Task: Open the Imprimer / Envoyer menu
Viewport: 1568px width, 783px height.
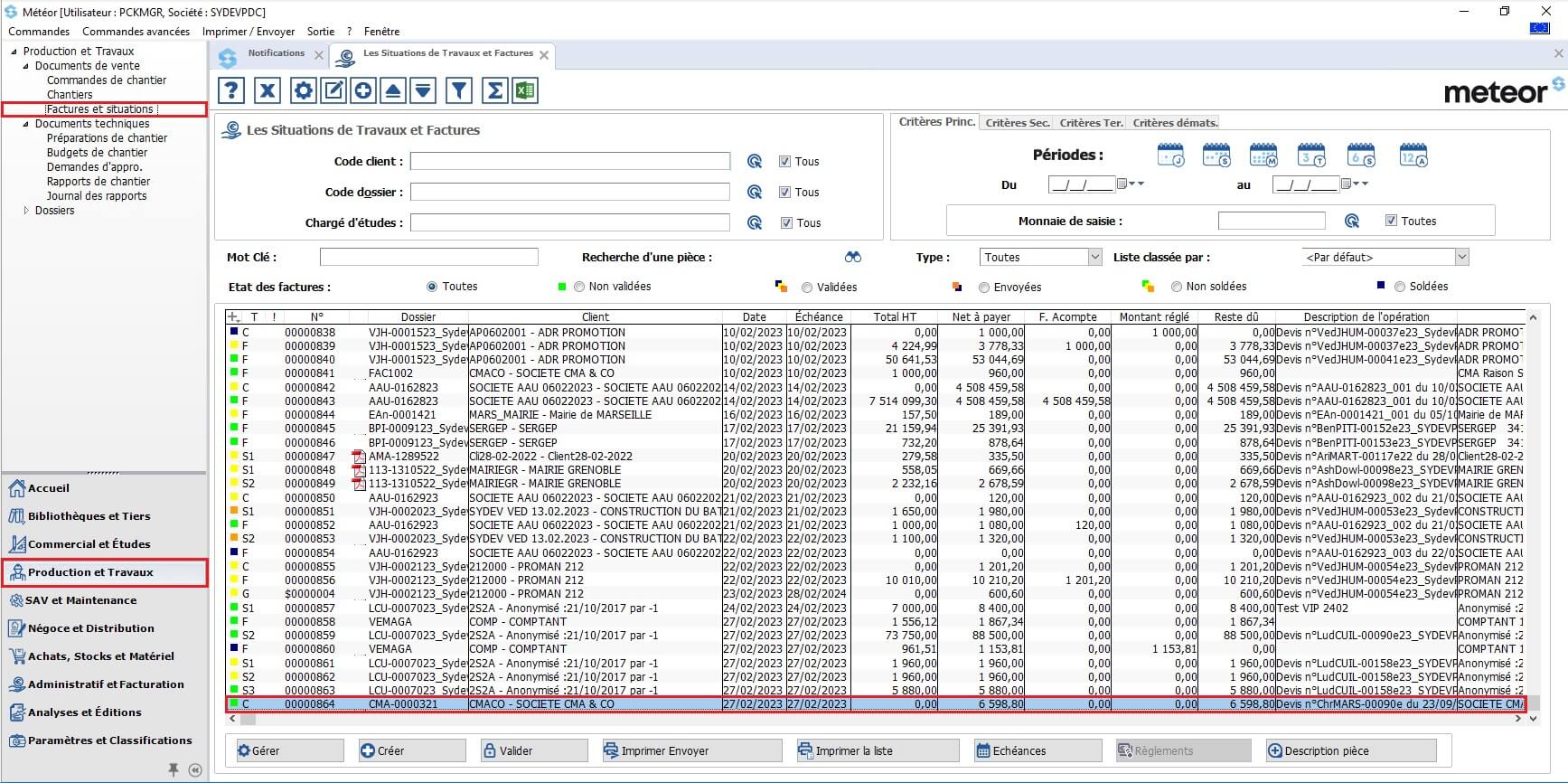Action: (x=249, y=32)
